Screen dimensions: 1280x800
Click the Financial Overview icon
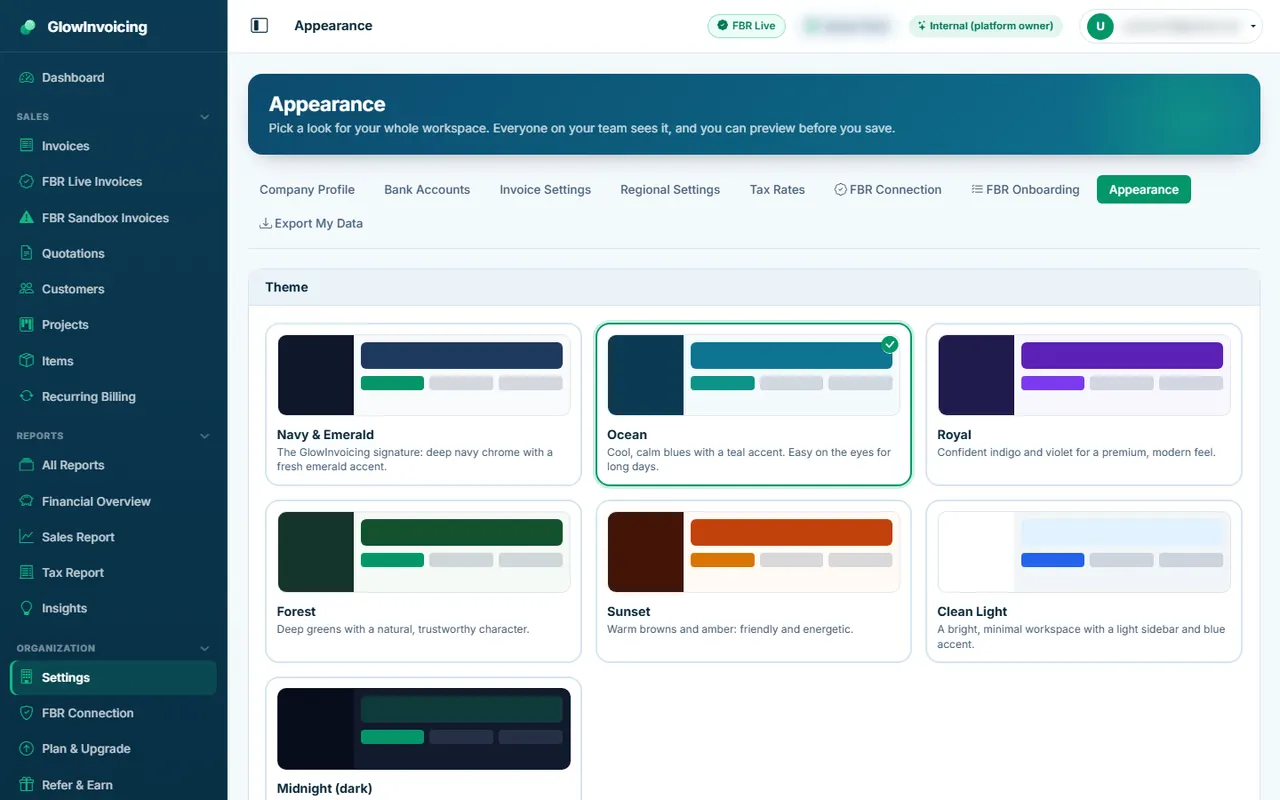[27, 501]
